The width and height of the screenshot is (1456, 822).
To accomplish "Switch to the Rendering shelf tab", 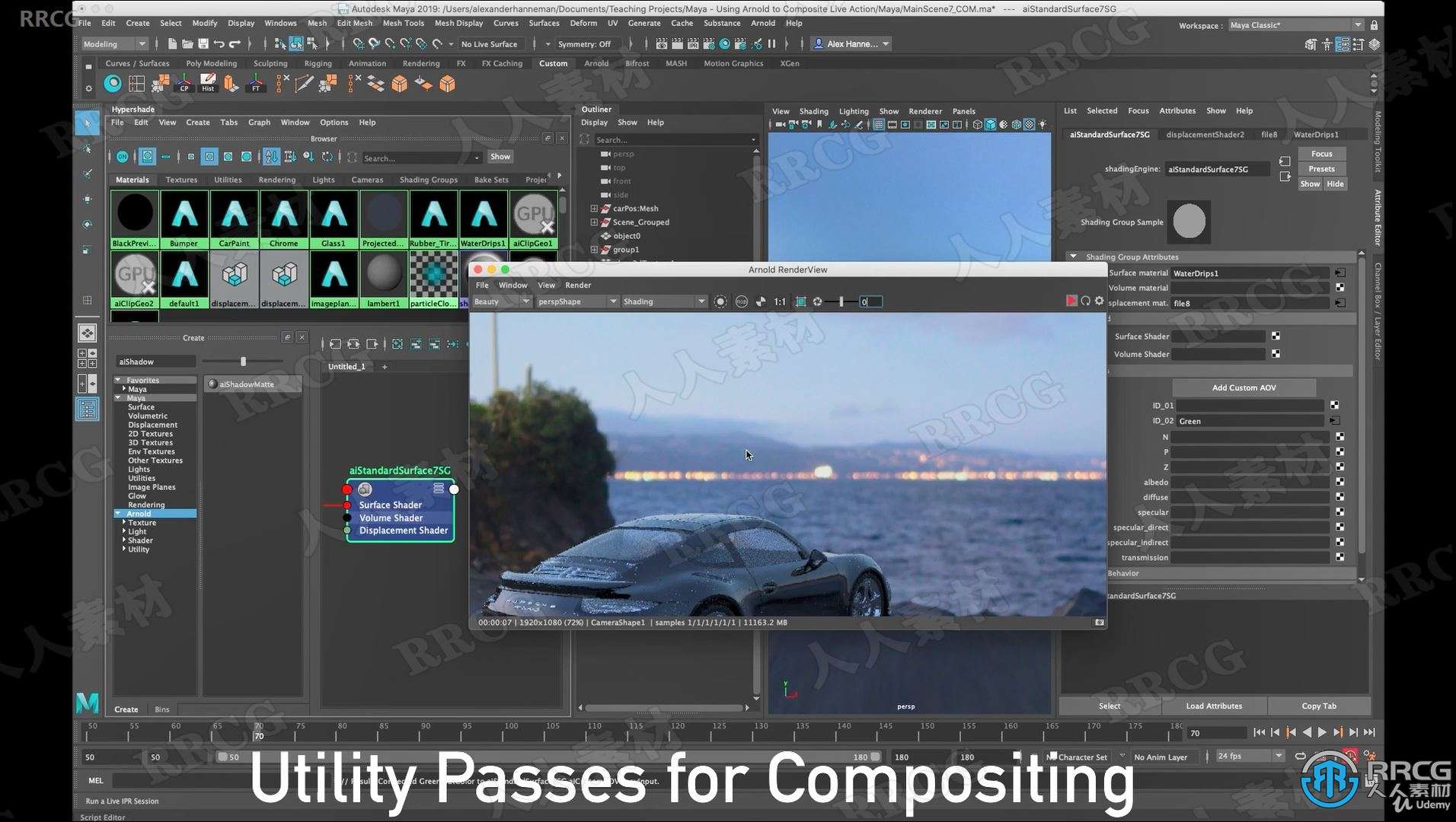I will 420,63.
